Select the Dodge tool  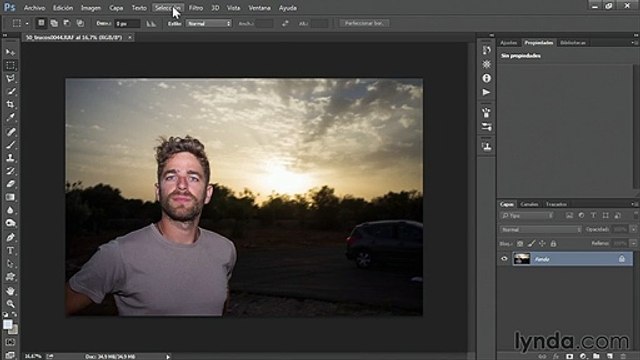pos(10,223)
